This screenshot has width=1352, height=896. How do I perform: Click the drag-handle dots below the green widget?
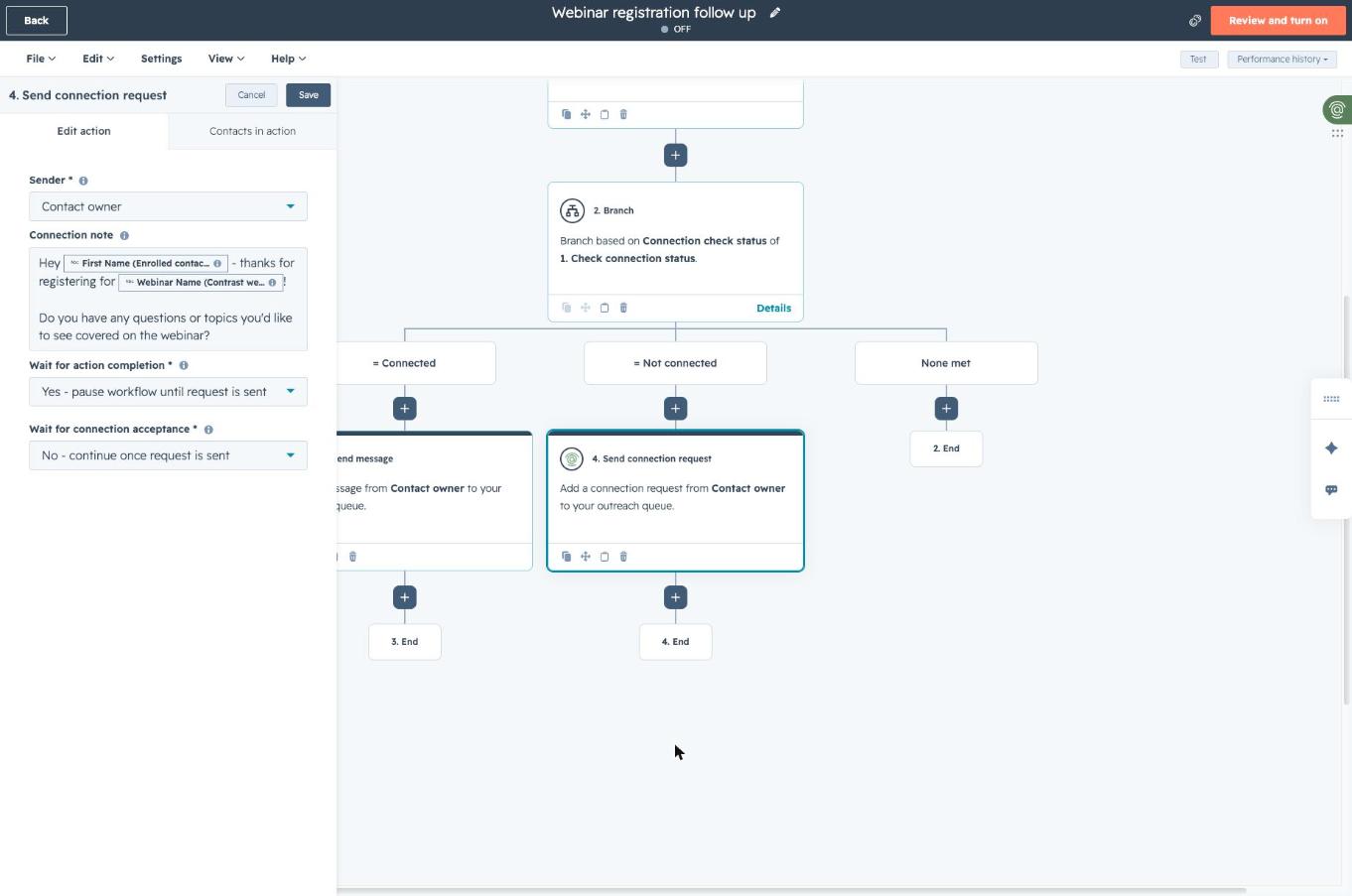click(x=1337, y=133)
